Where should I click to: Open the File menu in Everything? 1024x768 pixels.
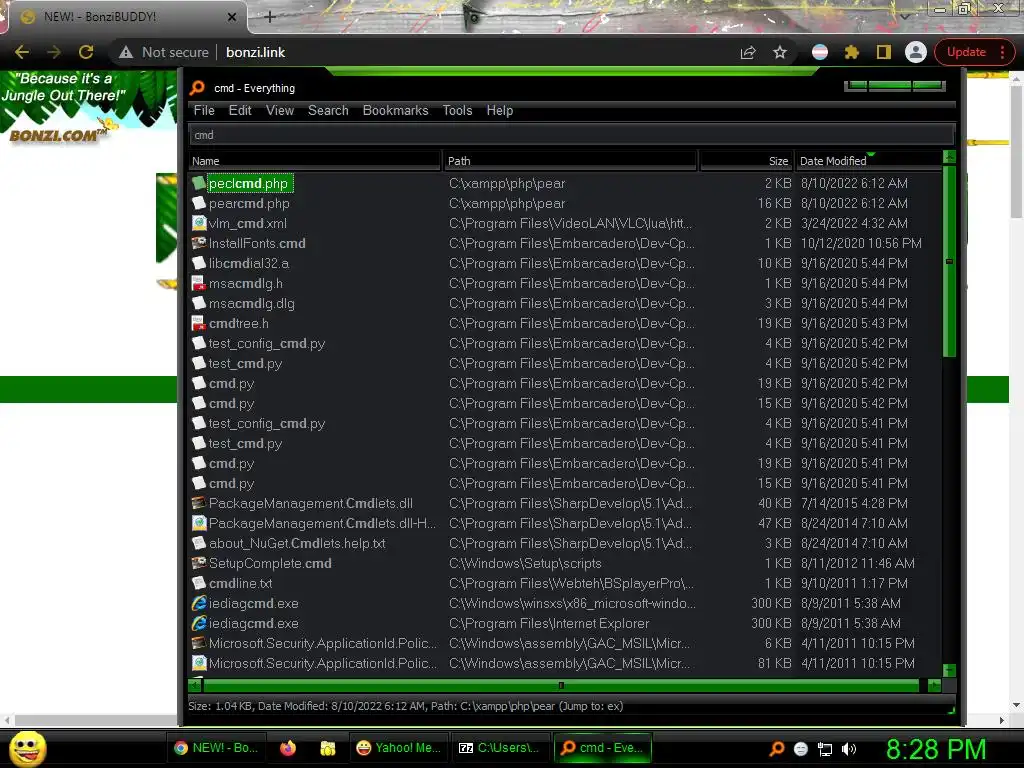click(204, 110)
